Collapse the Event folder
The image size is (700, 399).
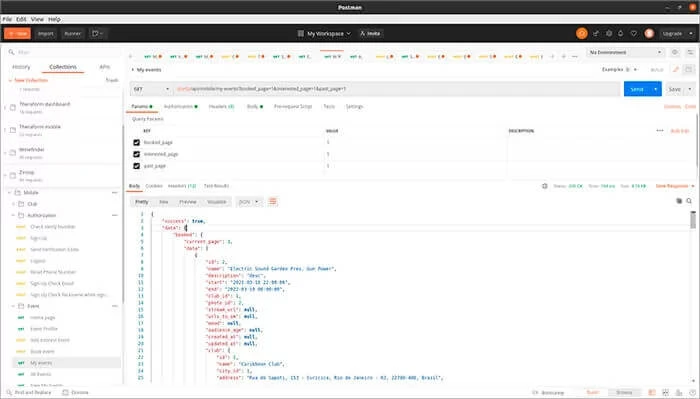click(x=13, y=306)
